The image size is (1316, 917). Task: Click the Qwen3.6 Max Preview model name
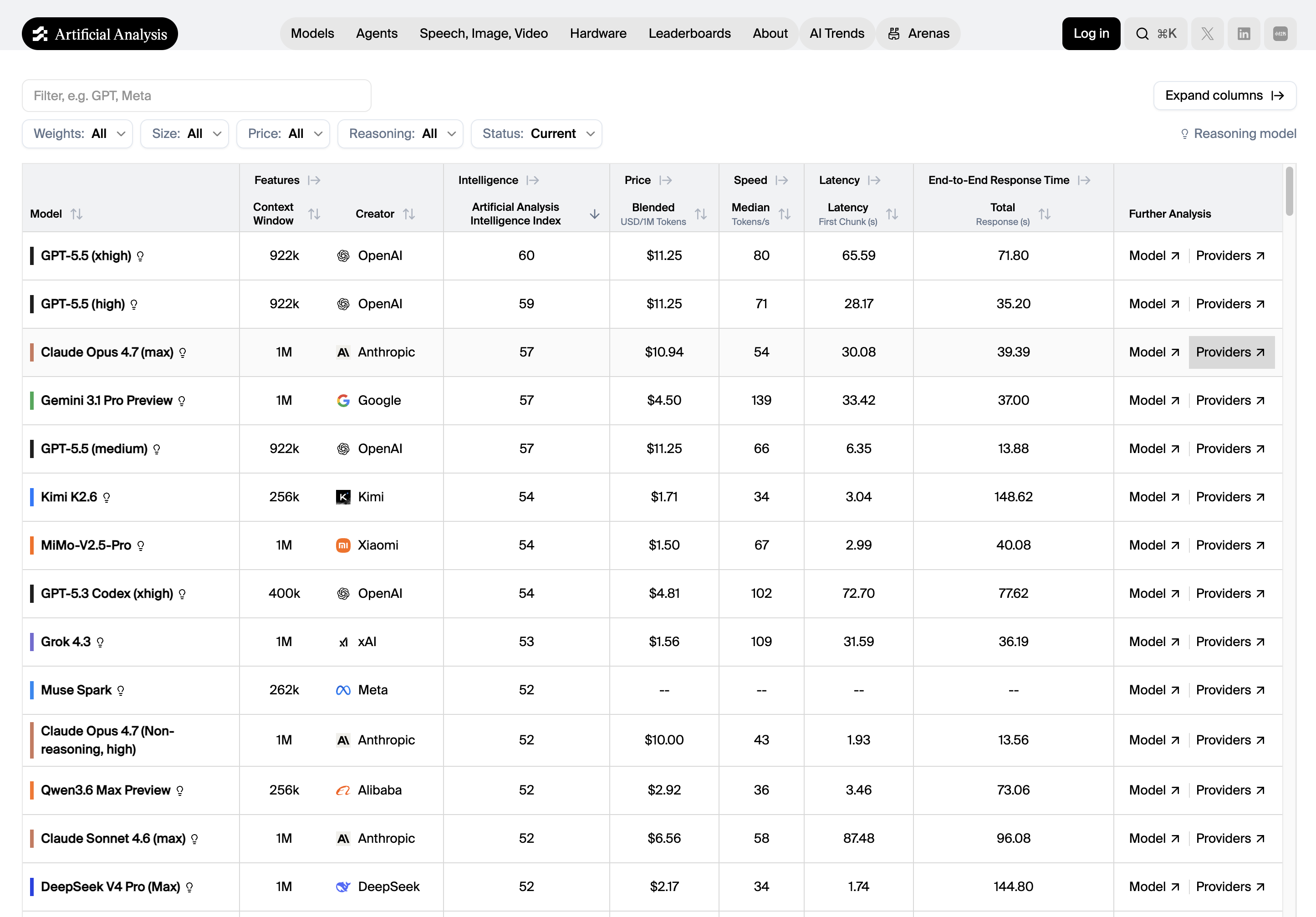click(x=106, y=790)
